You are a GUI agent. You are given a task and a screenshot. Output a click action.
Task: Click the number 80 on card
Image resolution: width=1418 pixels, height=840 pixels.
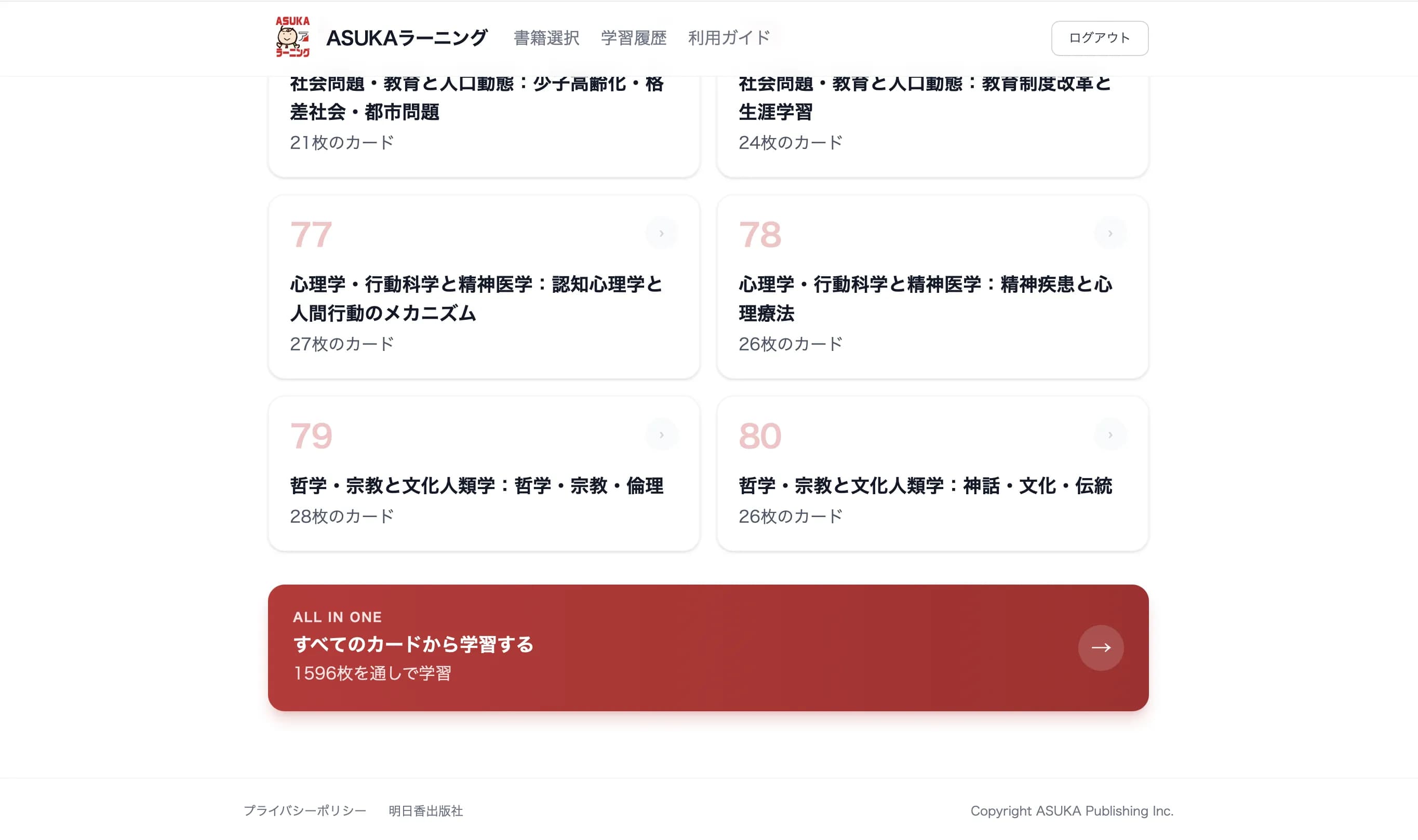pyautogui.click(x=759, y=436)
